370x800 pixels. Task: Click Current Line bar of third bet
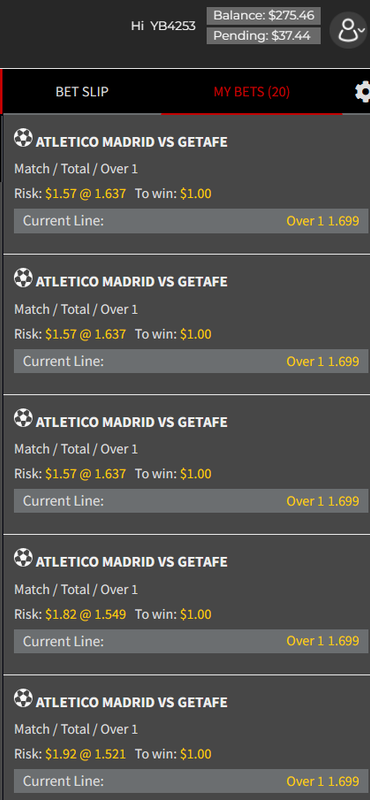tap(191, 501)
